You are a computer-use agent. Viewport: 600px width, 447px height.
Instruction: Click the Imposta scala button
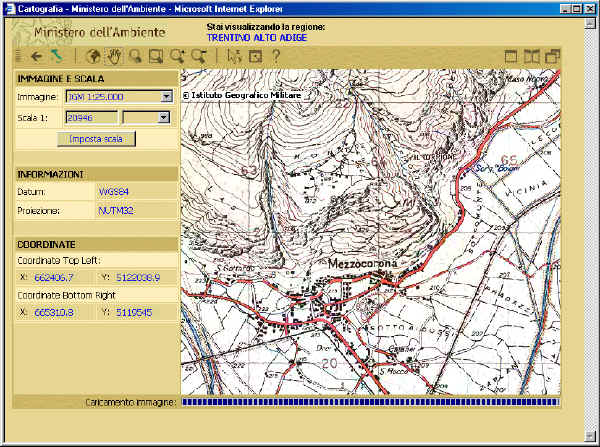(x=96, y=139)
